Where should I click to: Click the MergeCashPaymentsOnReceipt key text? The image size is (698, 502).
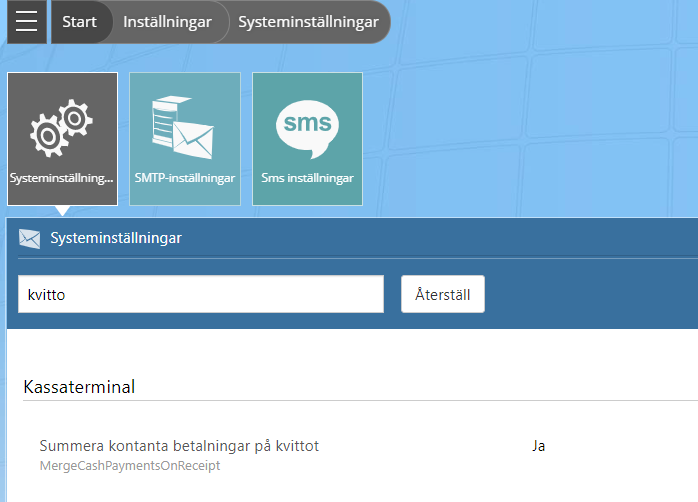pyautogui.click(x=130, y=466)
